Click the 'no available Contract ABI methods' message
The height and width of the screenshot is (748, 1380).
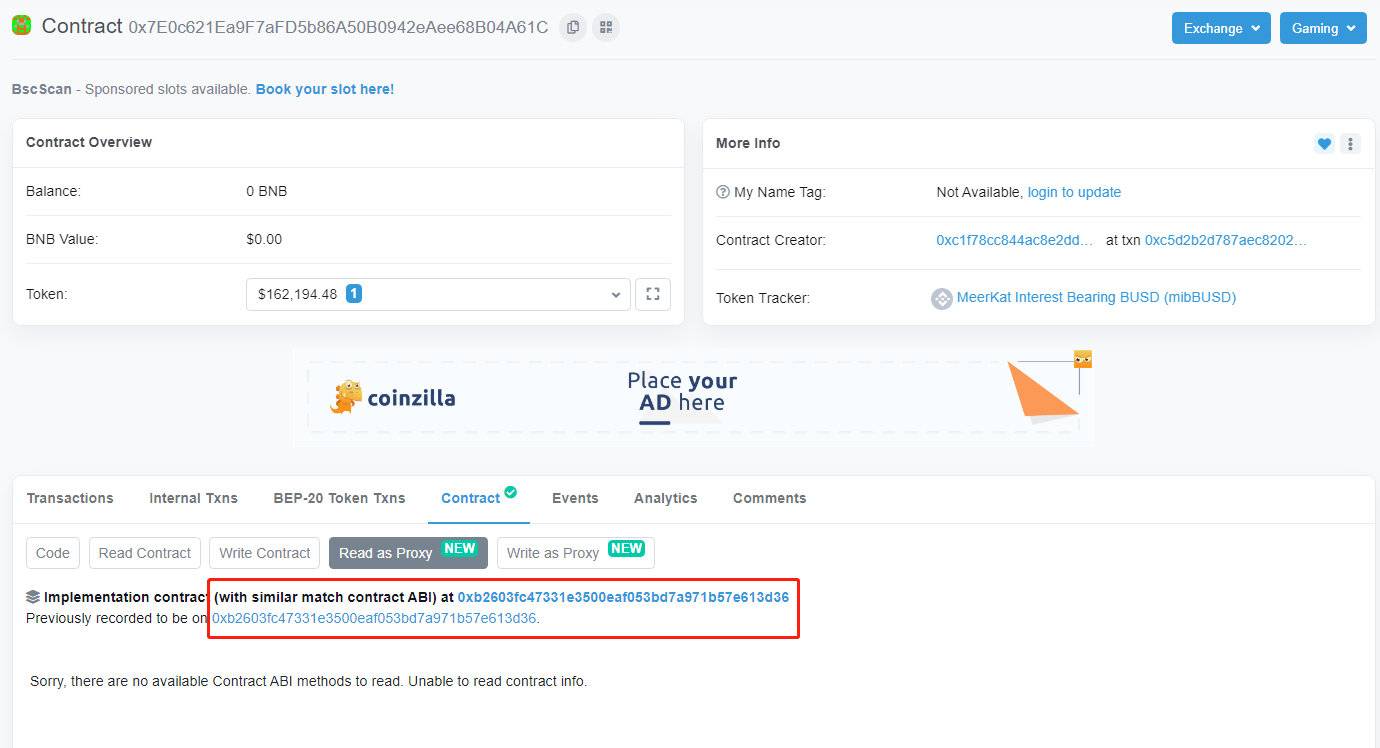click(309, 681)
